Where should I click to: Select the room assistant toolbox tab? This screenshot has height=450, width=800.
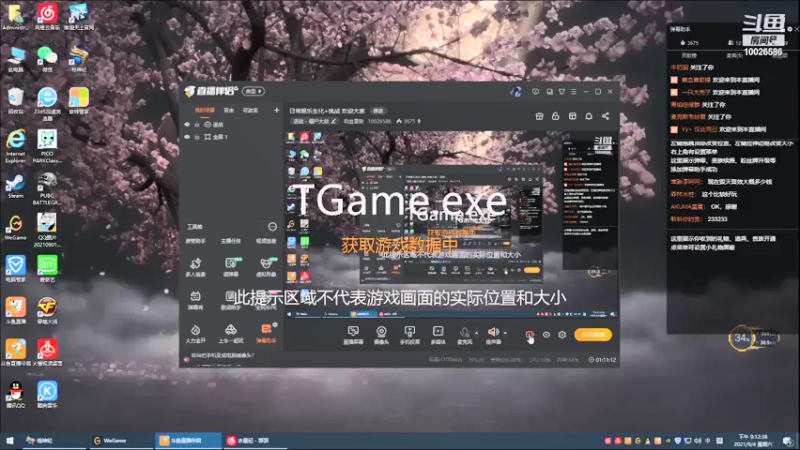[195, 241]
